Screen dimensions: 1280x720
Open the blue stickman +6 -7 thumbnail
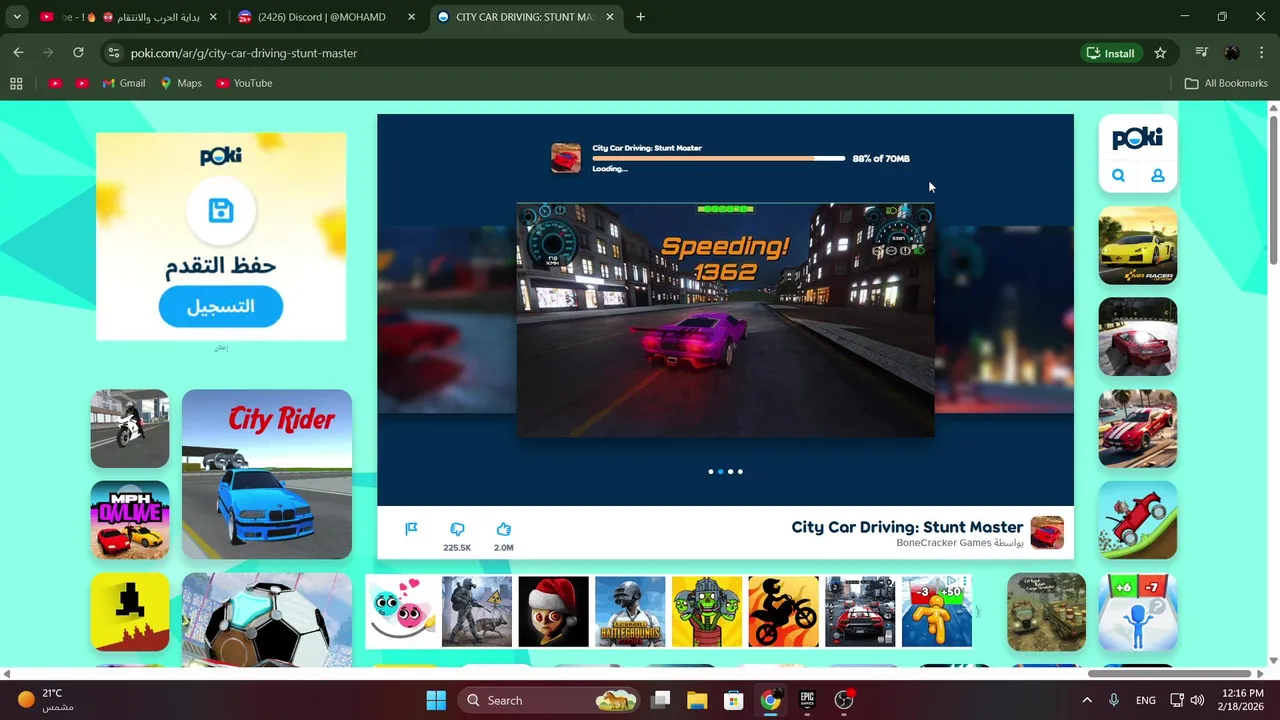(1138, 612)
